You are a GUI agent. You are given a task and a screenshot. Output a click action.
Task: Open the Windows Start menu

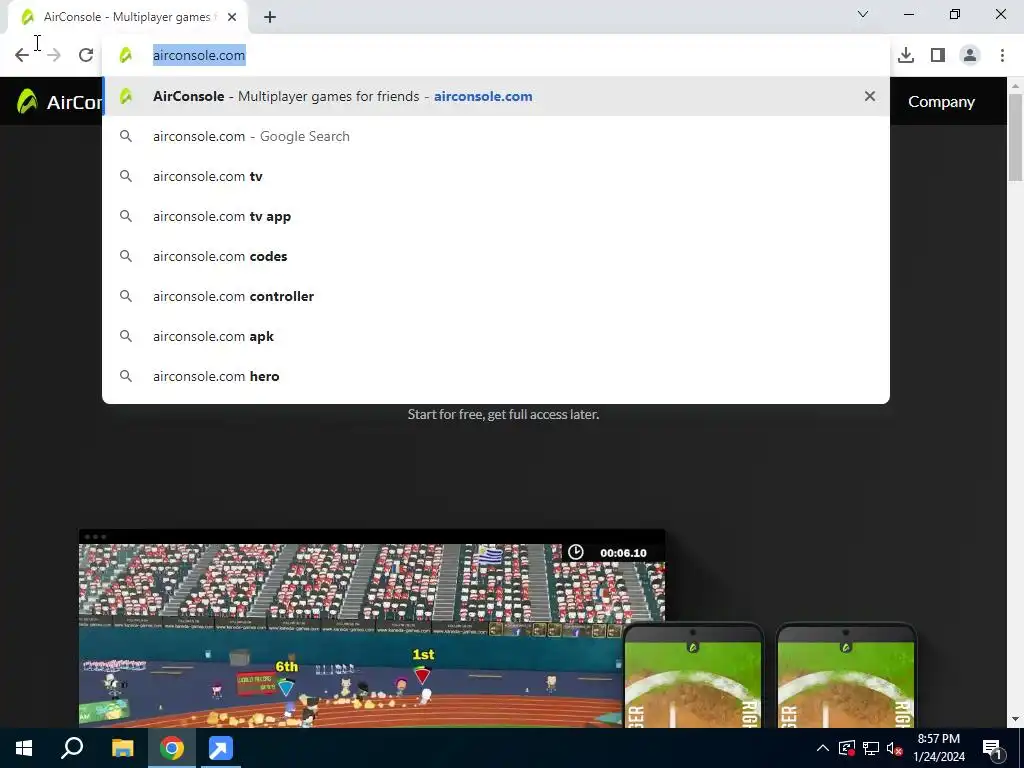24,748
